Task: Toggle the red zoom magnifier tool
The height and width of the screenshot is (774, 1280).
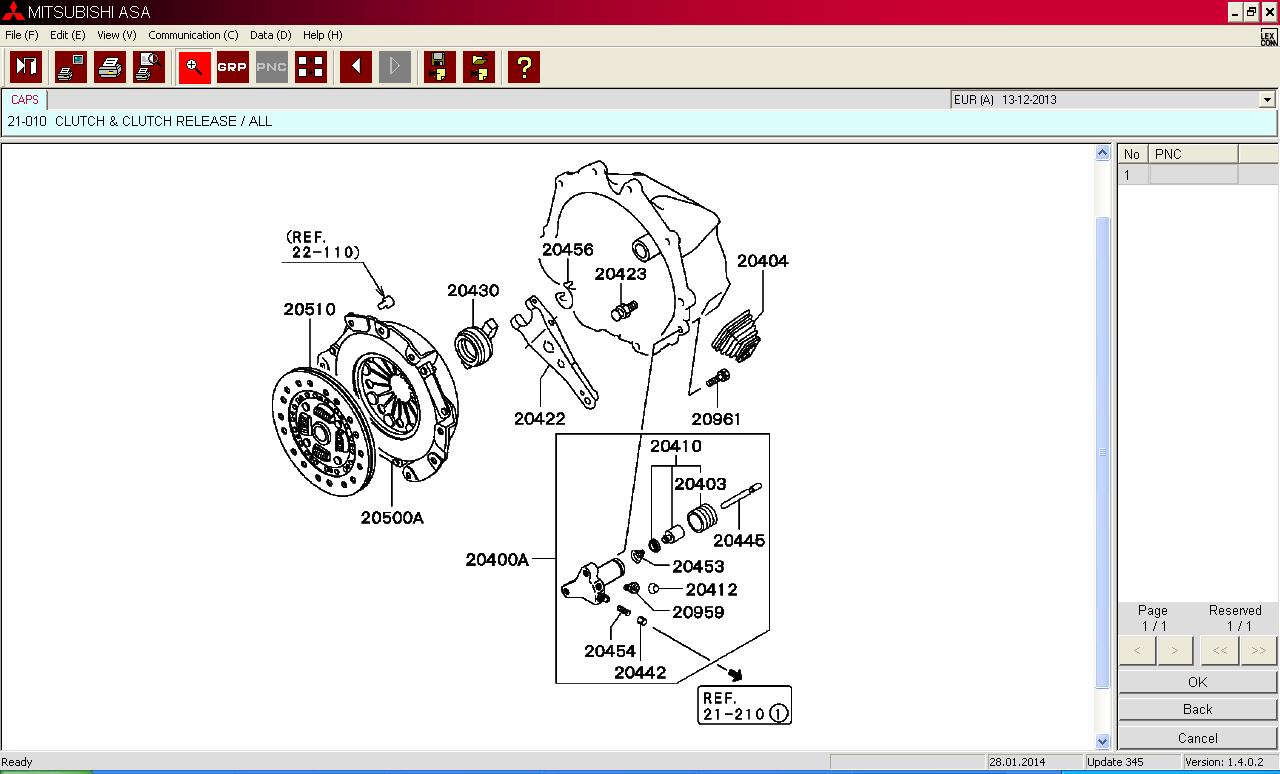Action: click(x=194, y=67)
